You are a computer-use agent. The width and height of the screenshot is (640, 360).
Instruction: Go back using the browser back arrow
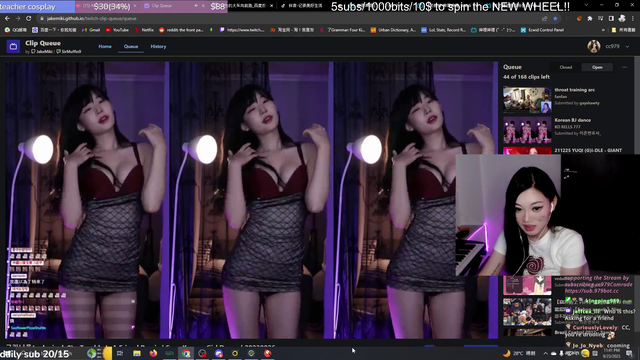(x=7, y=18)
